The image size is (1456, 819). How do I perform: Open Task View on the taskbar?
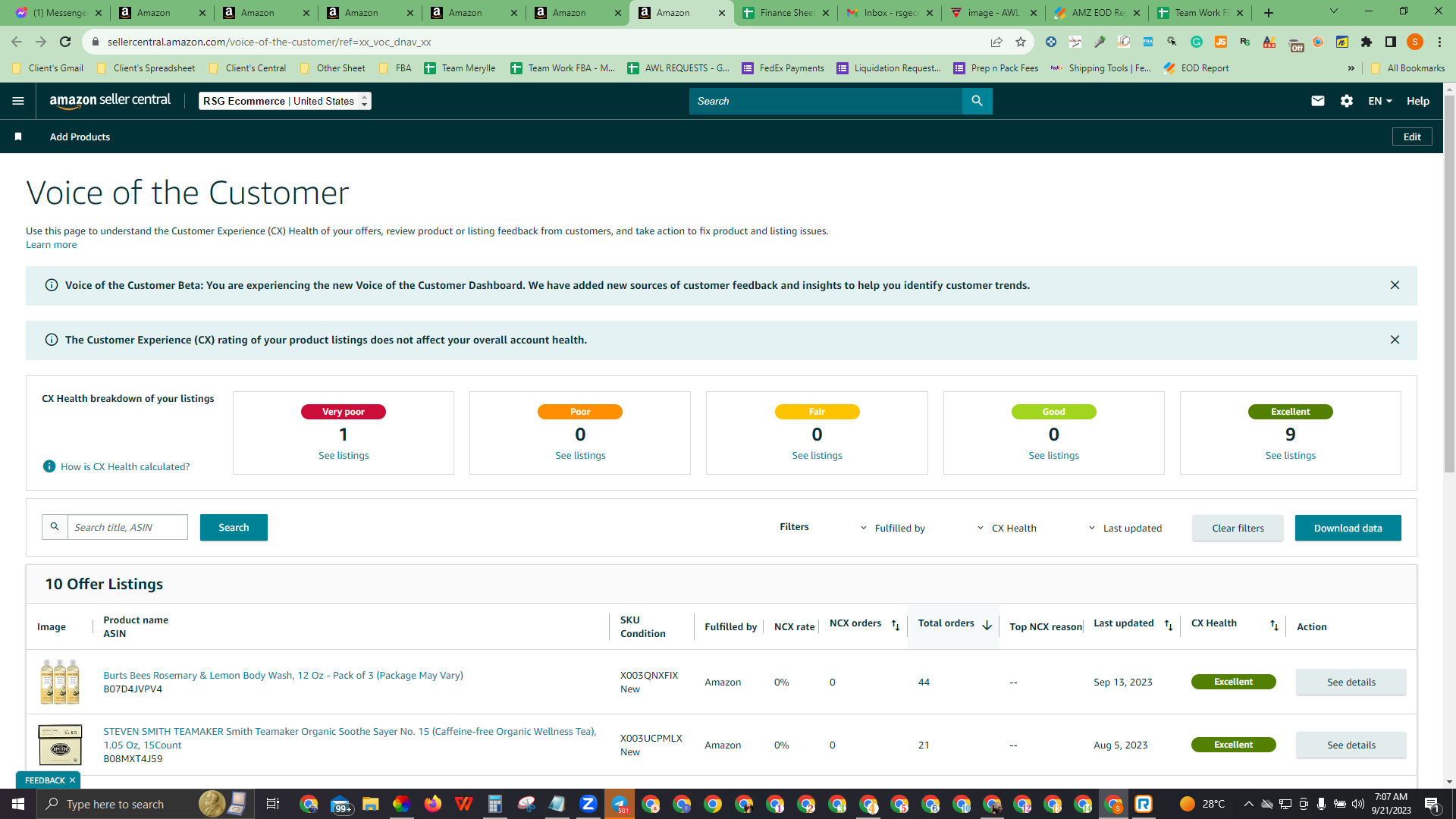click(273, 804)
